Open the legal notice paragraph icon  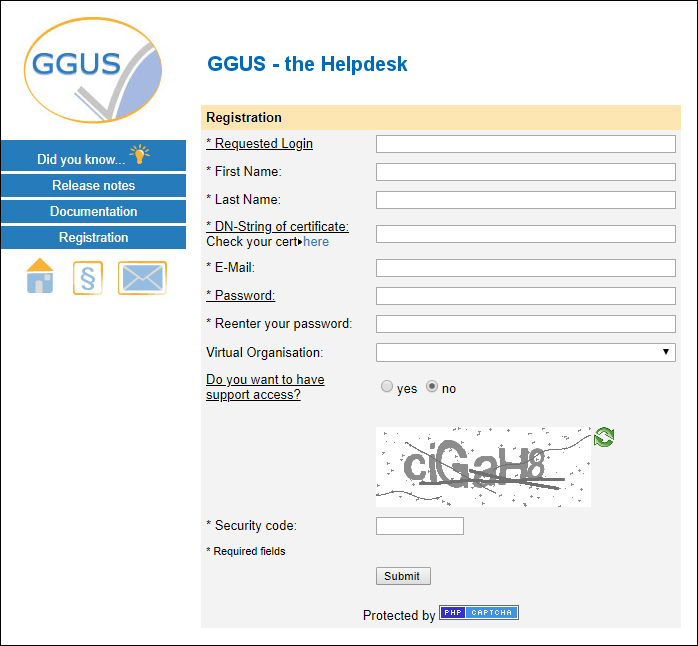point(88,278)
